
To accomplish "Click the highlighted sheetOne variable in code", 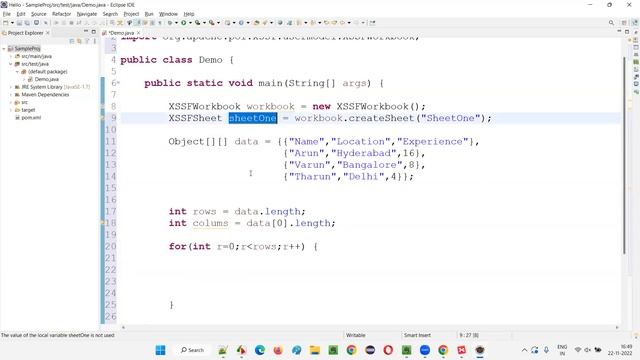I will pyautogui.click(x=253, y=118).
